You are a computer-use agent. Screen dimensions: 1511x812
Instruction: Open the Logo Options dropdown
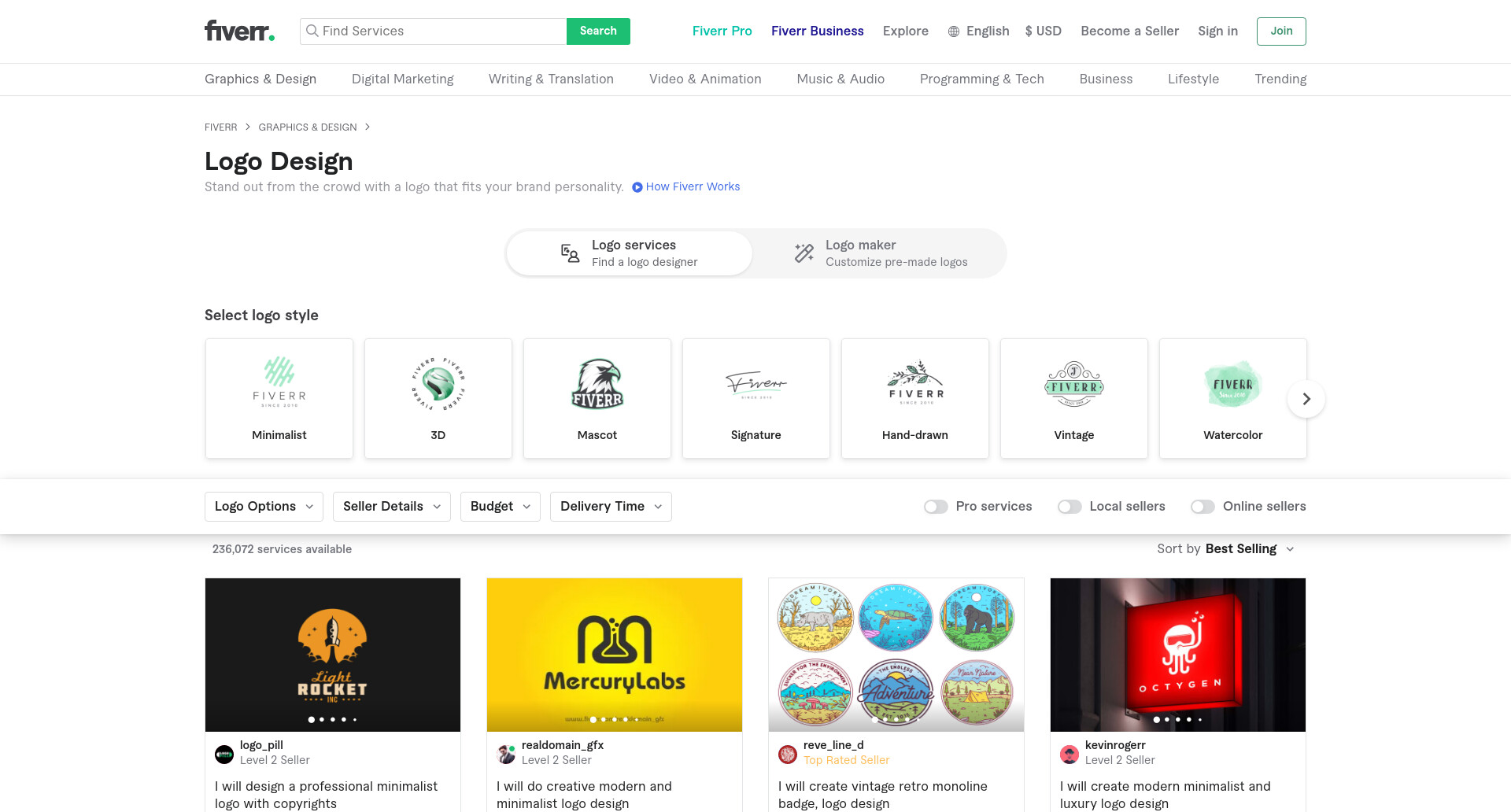tap(264, 507)
